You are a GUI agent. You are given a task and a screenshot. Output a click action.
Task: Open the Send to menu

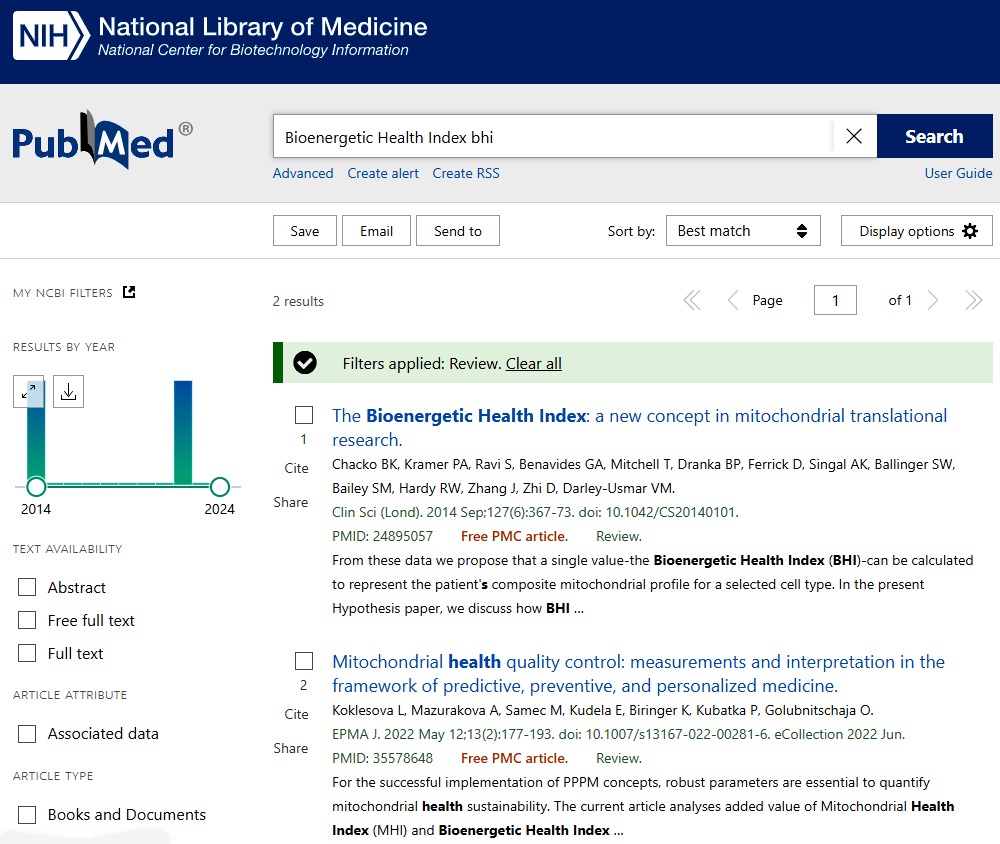click(x=457, y=231)
